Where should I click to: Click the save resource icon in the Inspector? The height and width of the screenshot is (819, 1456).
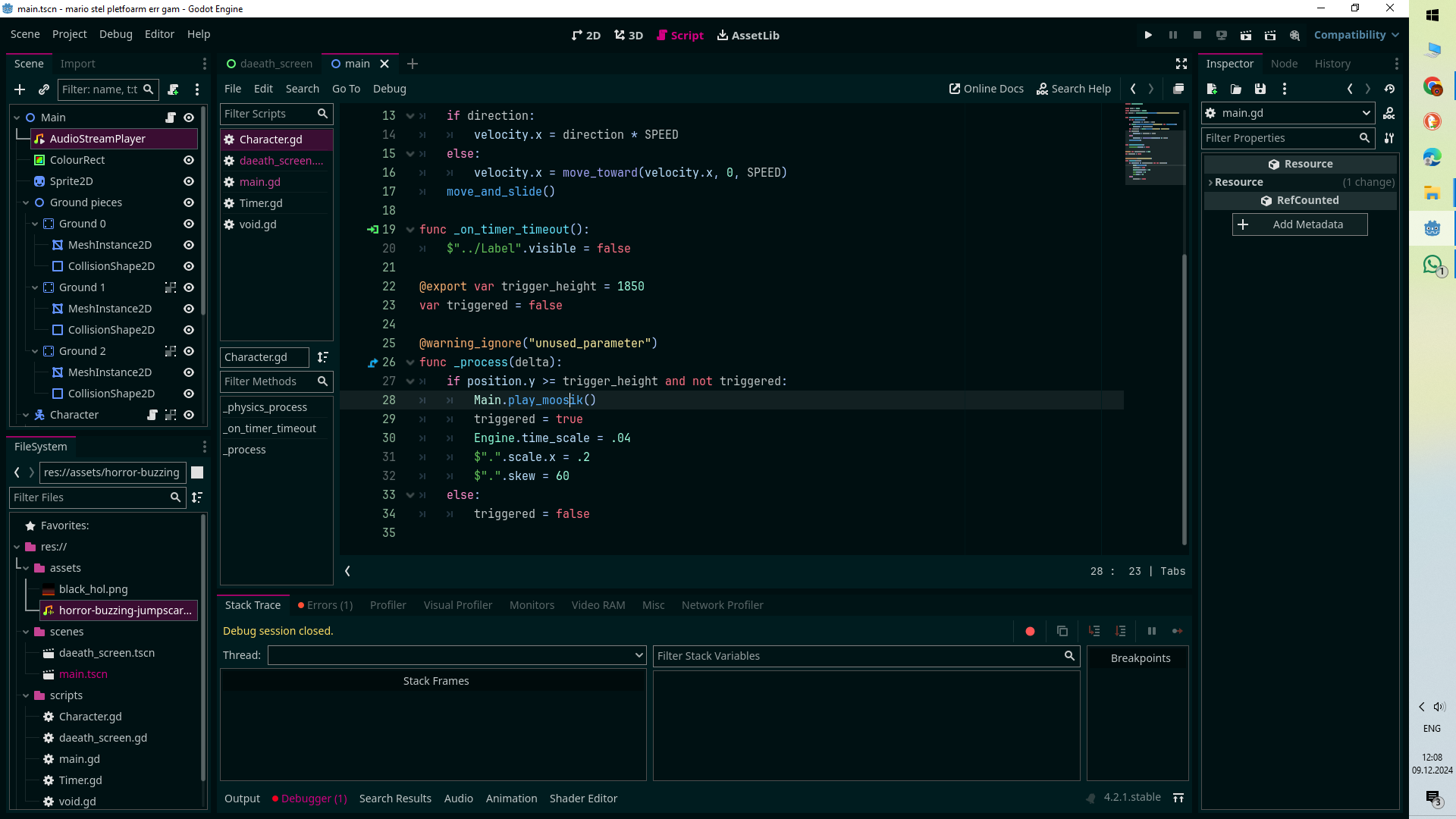coord(1260,89)
